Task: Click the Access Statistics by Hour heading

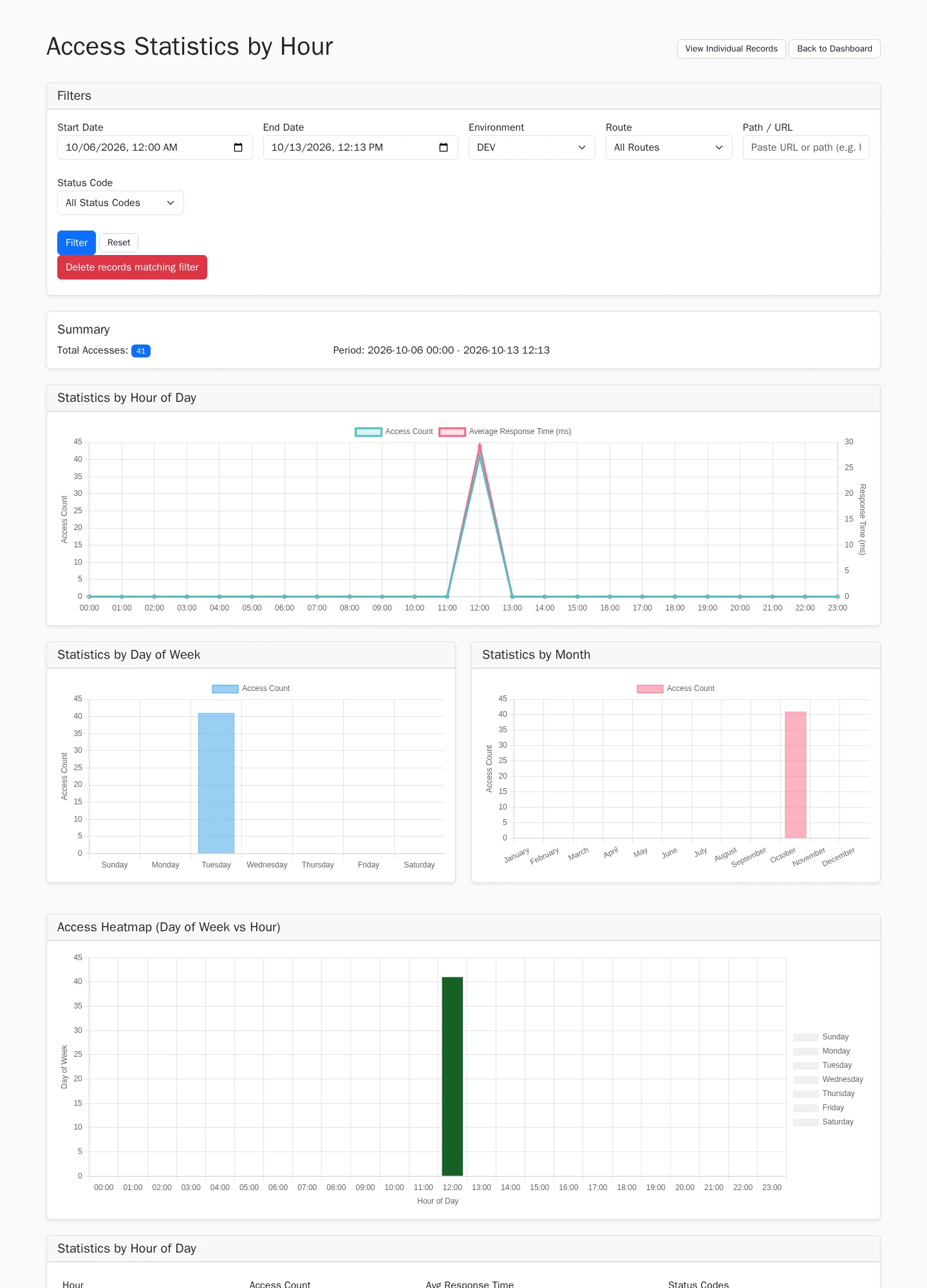Action: point(190,47)
